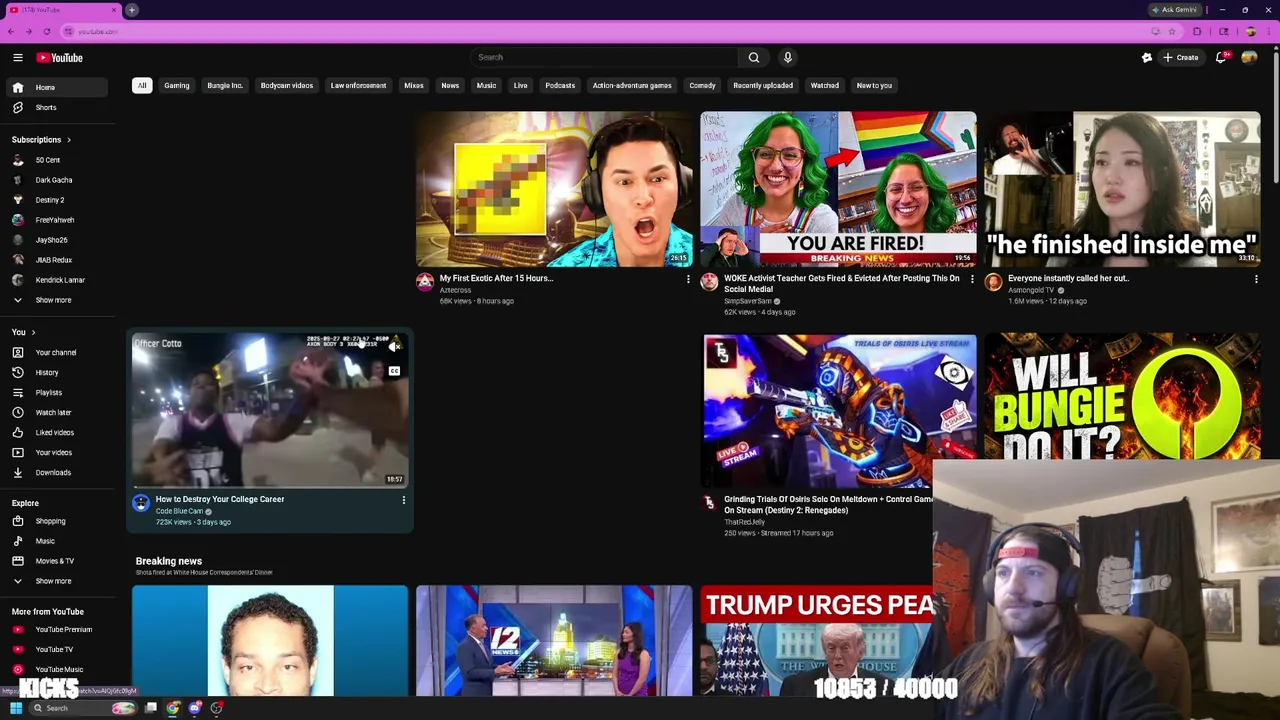Open more options for My First Exotic video
Screen dimensions: 1280x720
tap(688, 279)
